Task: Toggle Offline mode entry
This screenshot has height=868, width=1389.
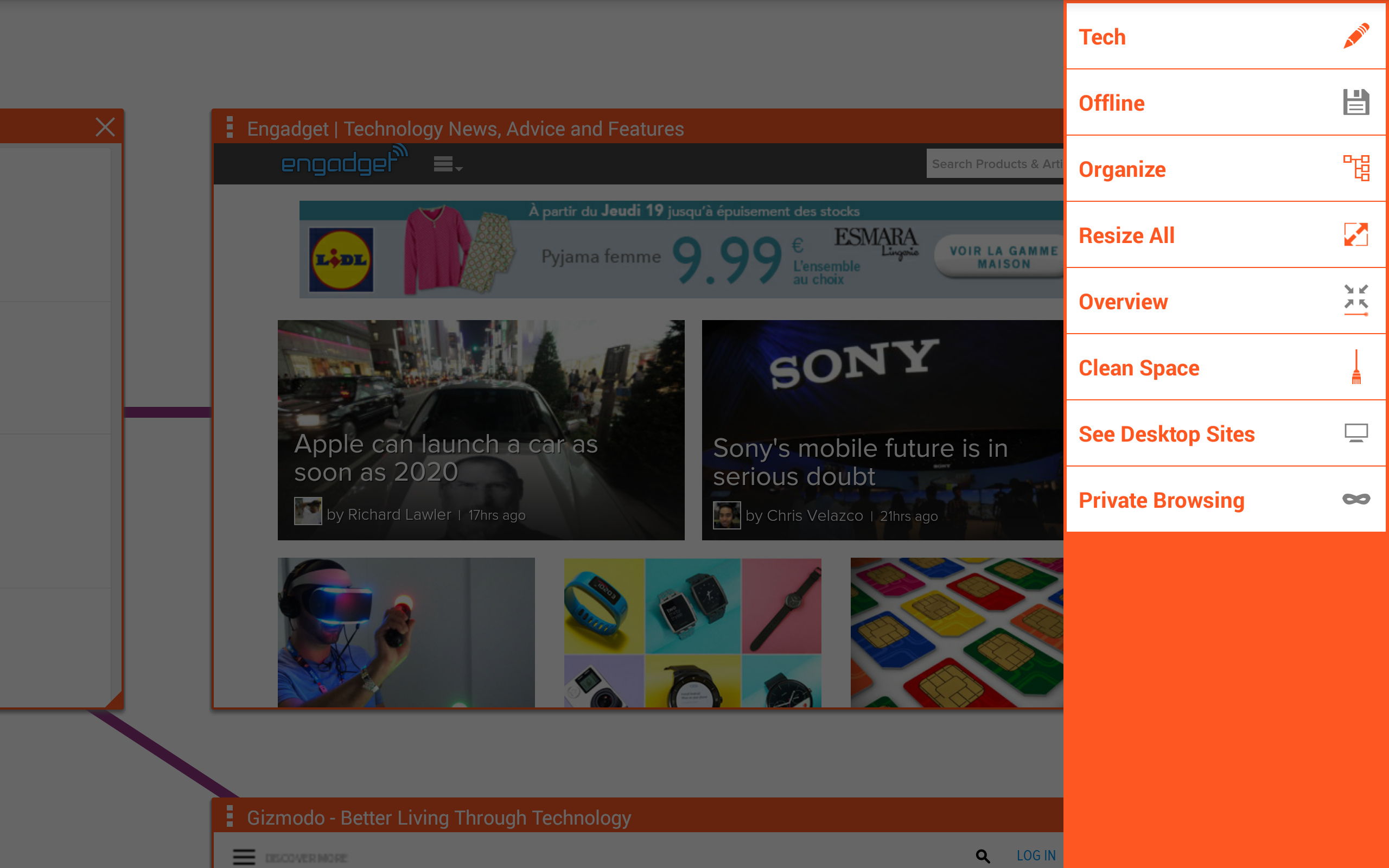Action: [1226, 103]
